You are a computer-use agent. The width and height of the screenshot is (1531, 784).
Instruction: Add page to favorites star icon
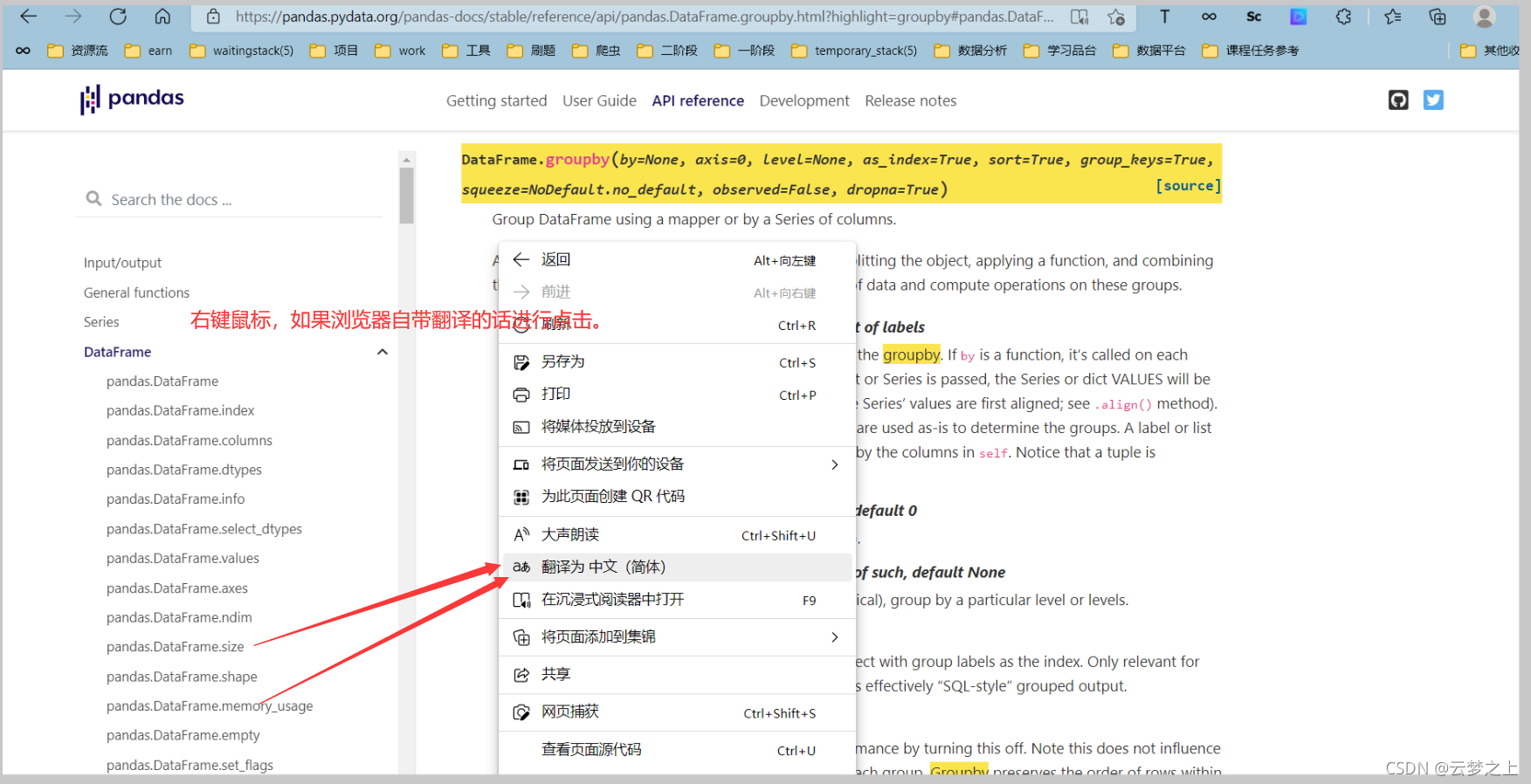[x=1116, y=17]
